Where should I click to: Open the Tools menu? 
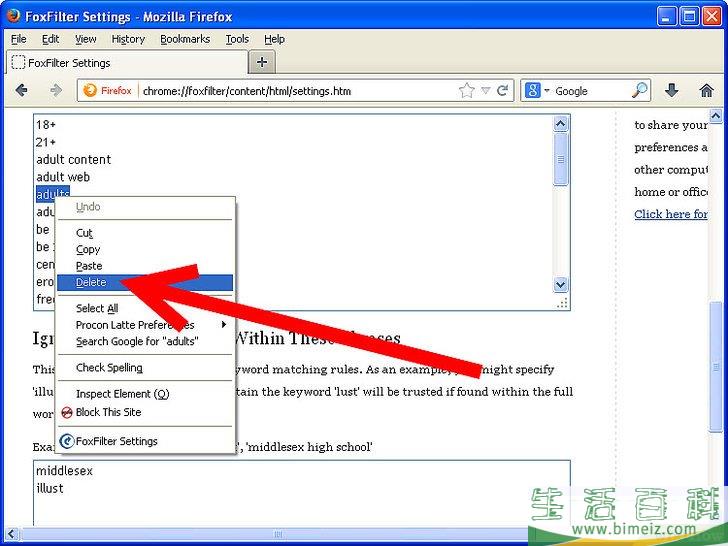point(237,39)
